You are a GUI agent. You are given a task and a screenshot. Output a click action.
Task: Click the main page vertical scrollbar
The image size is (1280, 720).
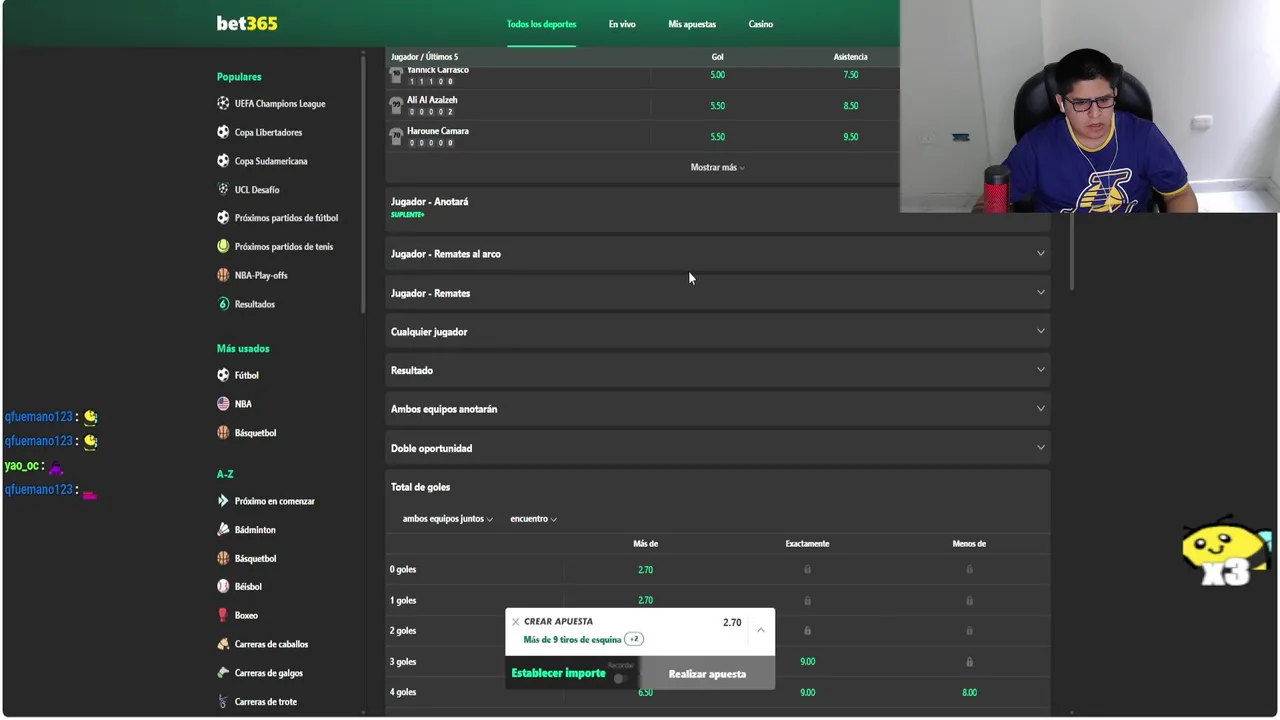point(1071,252)
